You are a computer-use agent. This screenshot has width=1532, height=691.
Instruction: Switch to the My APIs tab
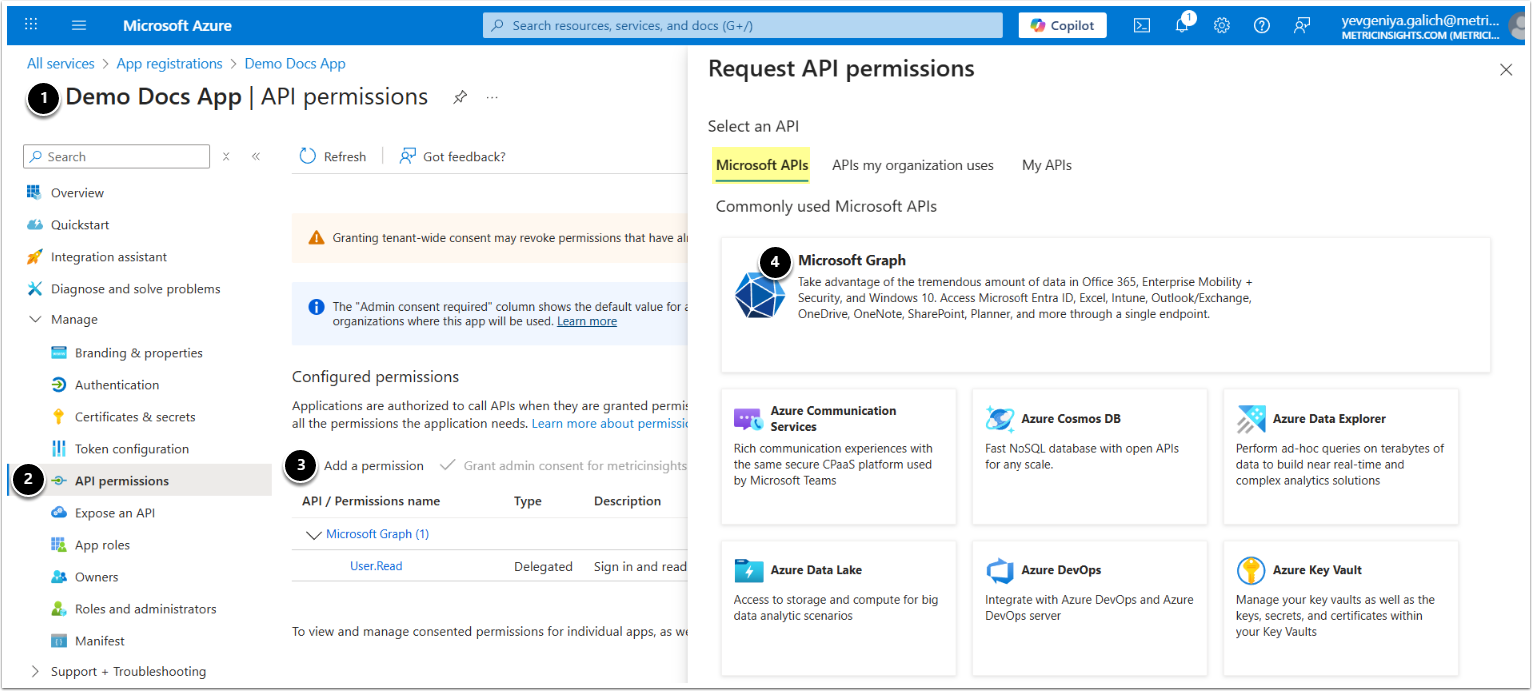1046,165
